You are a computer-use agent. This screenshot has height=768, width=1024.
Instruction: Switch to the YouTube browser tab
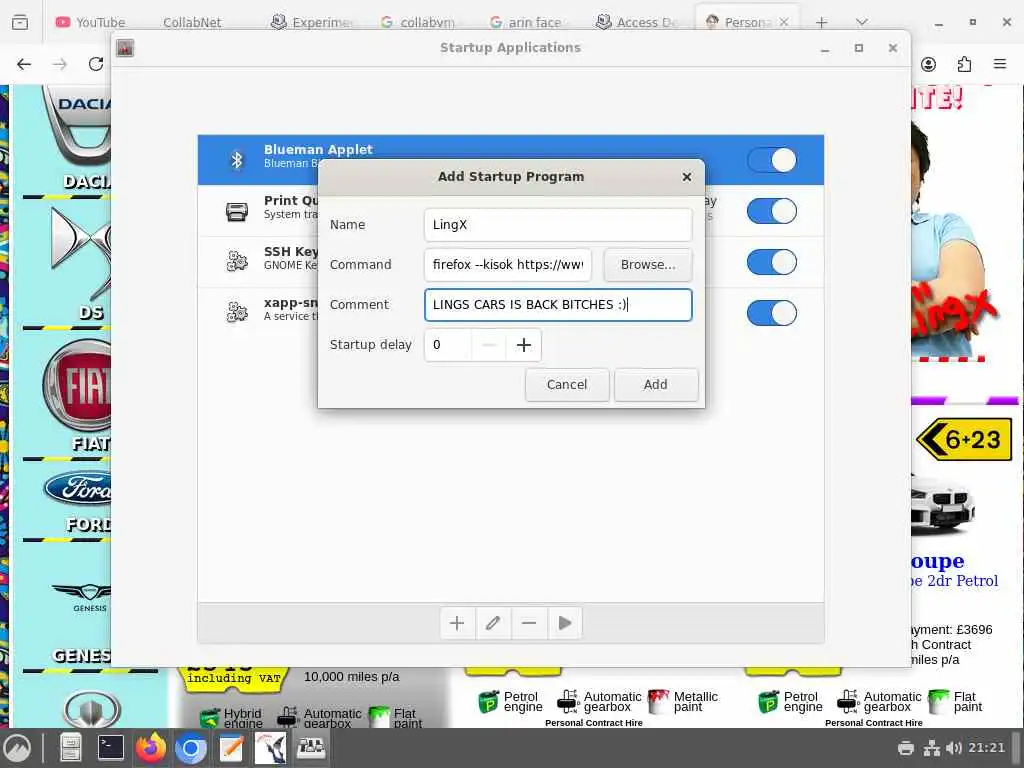point(91,22)
